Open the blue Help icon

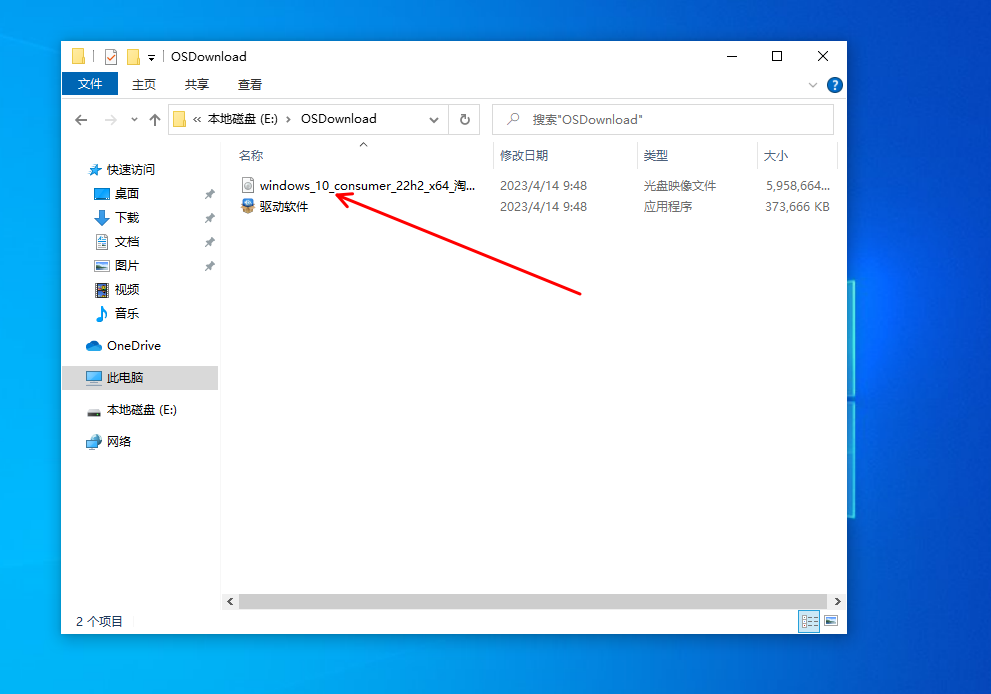834,85
